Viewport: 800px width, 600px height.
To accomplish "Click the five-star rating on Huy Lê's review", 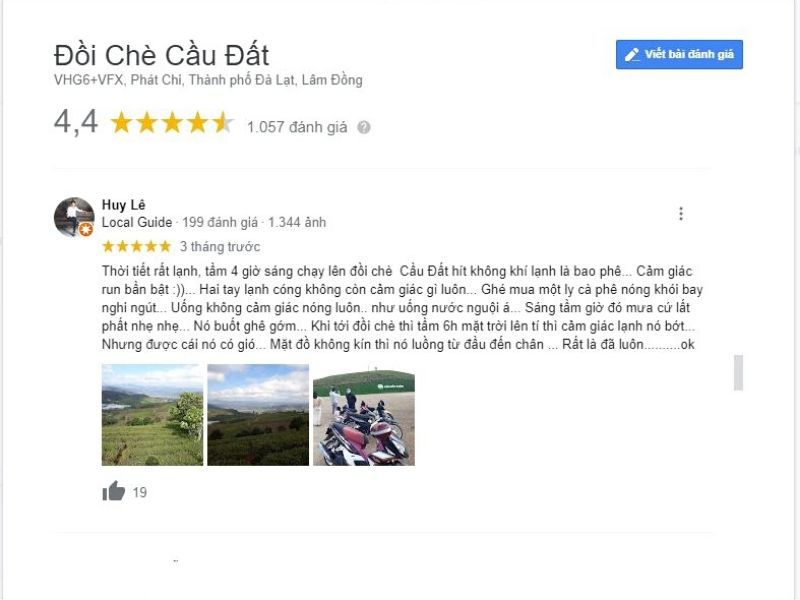I will tap(136, 246).
